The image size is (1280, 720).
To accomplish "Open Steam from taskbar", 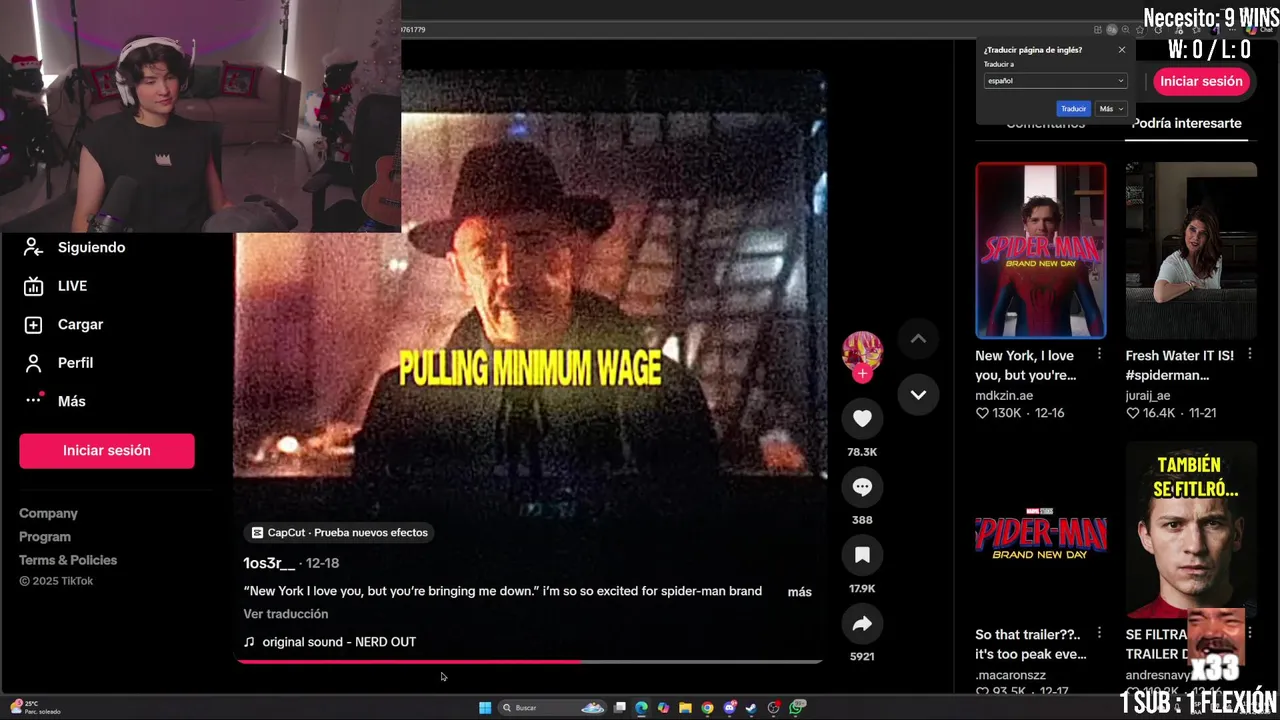I will click(x=751, y=708).
